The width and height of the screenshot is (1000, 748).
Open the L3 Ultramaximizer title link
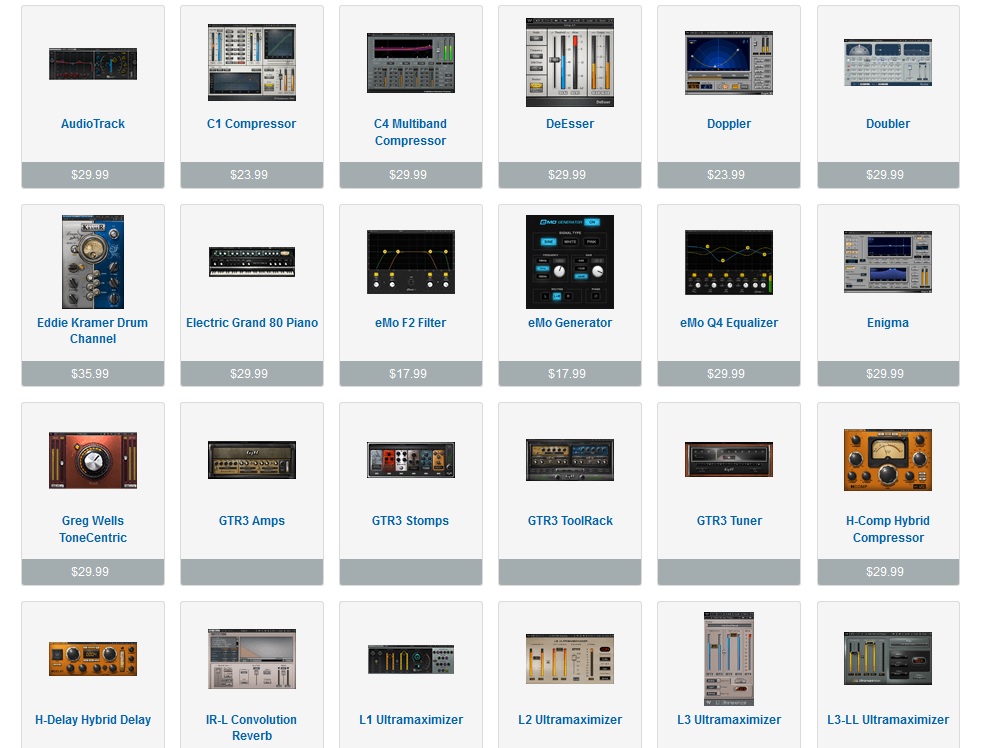729,719
